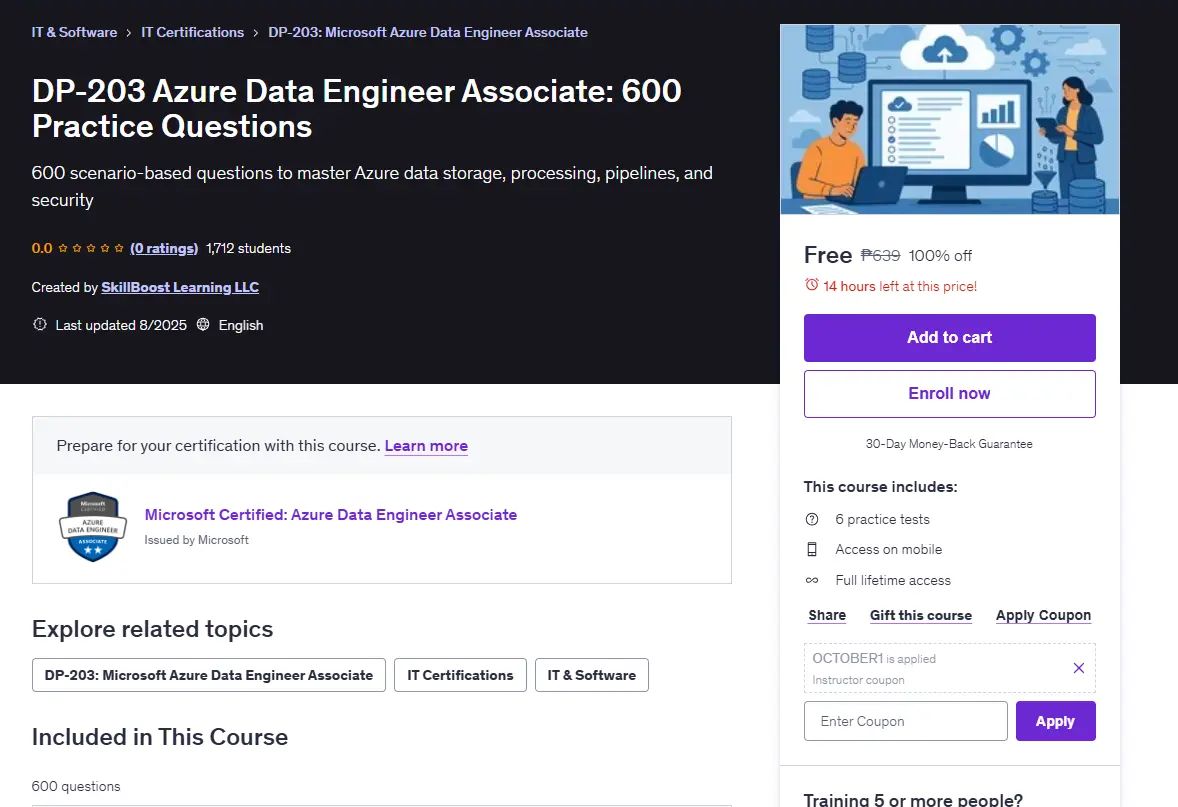Remove the OCTOBER1 applied coupon
1178x807 pixels.
(1079, 668)
